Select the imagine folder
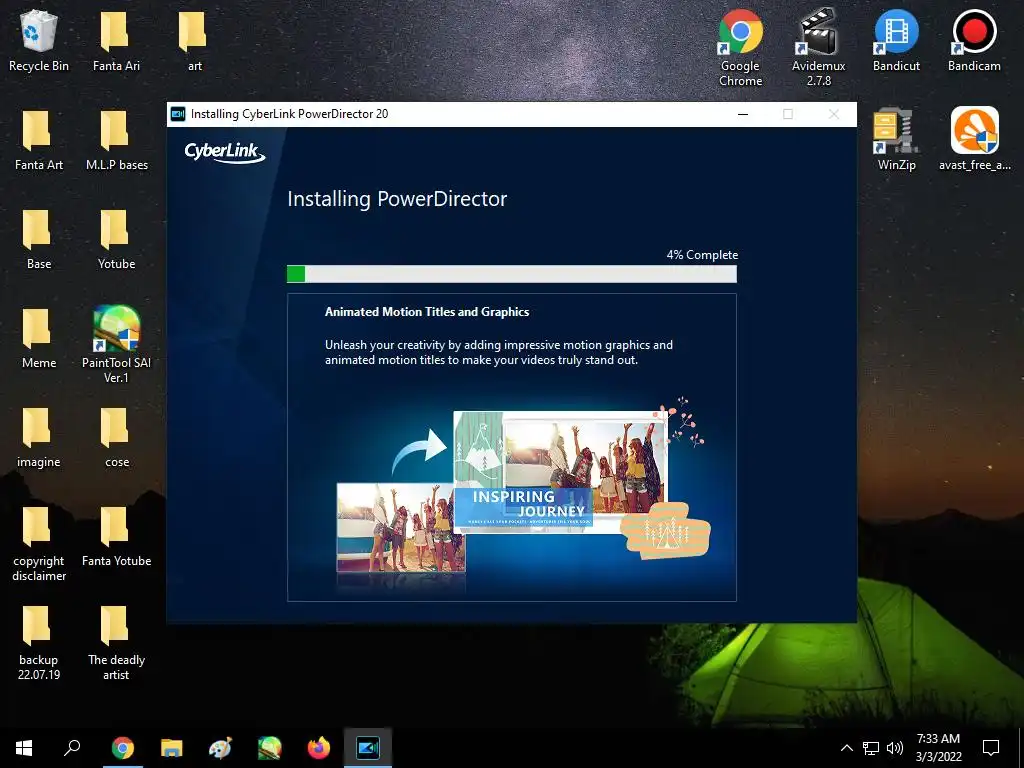The image size is (1024, 768). click(x=39, y=438)
